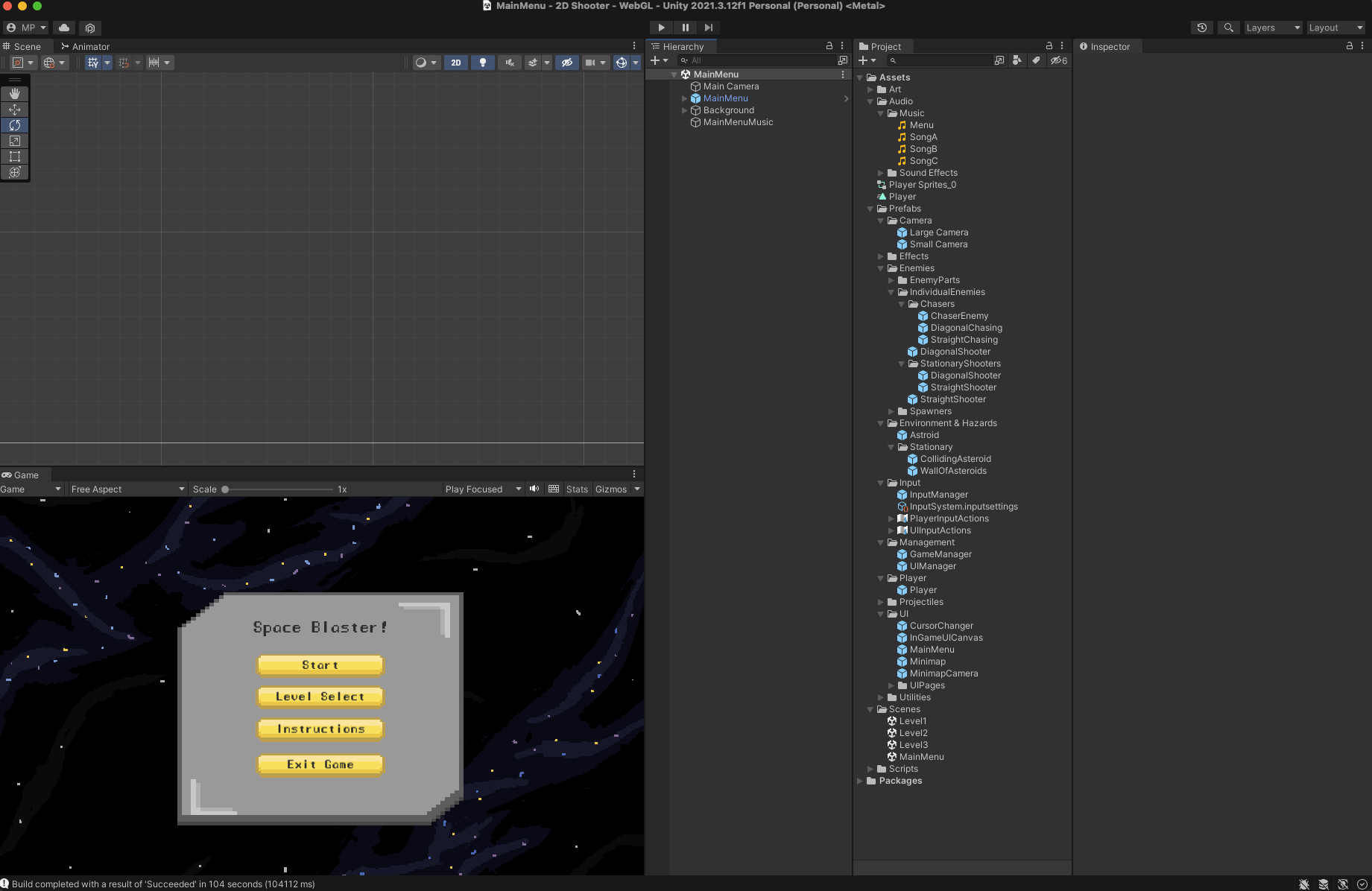This screenshot has width=1372, height=891.
Task: Toggle 2D mode in the Scene view
Action: pos(455,63)
